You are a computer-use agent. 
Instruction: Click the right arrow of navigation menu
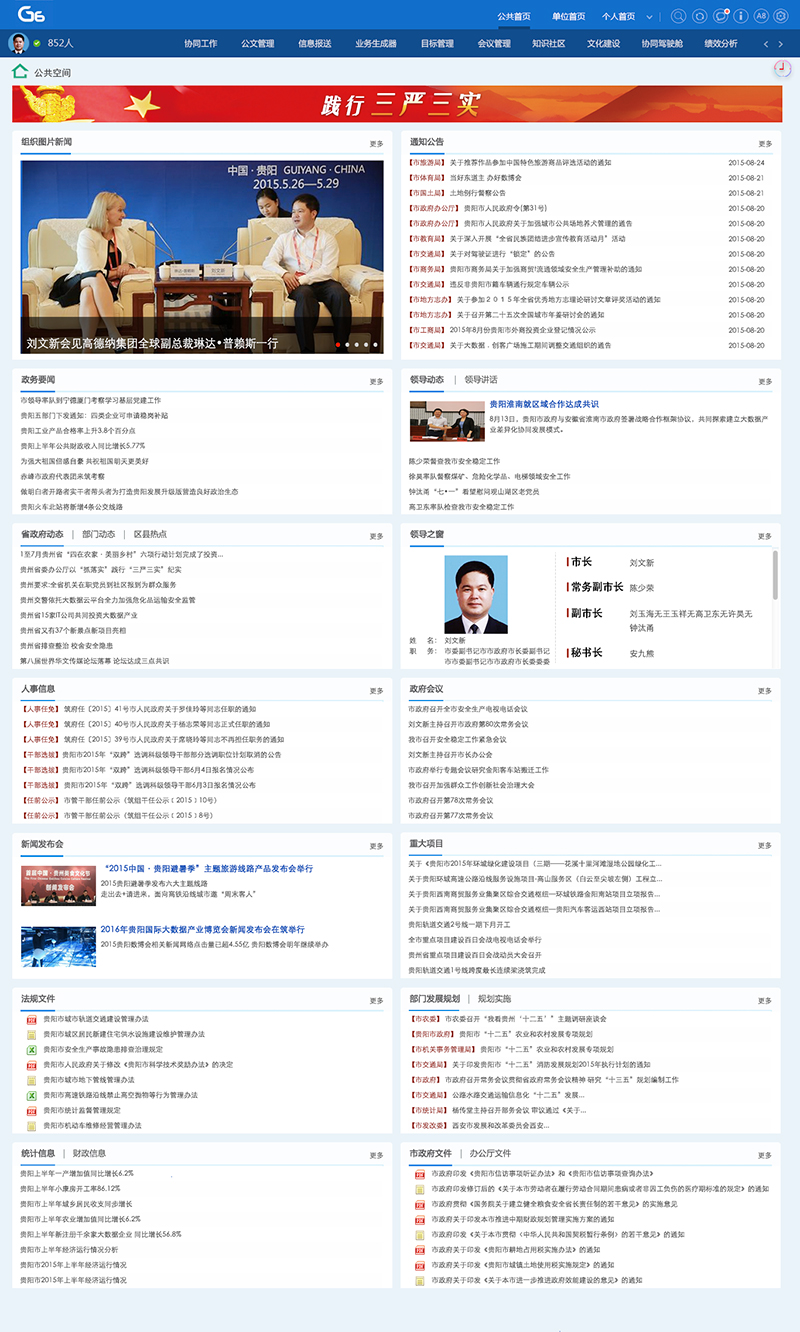782,44
